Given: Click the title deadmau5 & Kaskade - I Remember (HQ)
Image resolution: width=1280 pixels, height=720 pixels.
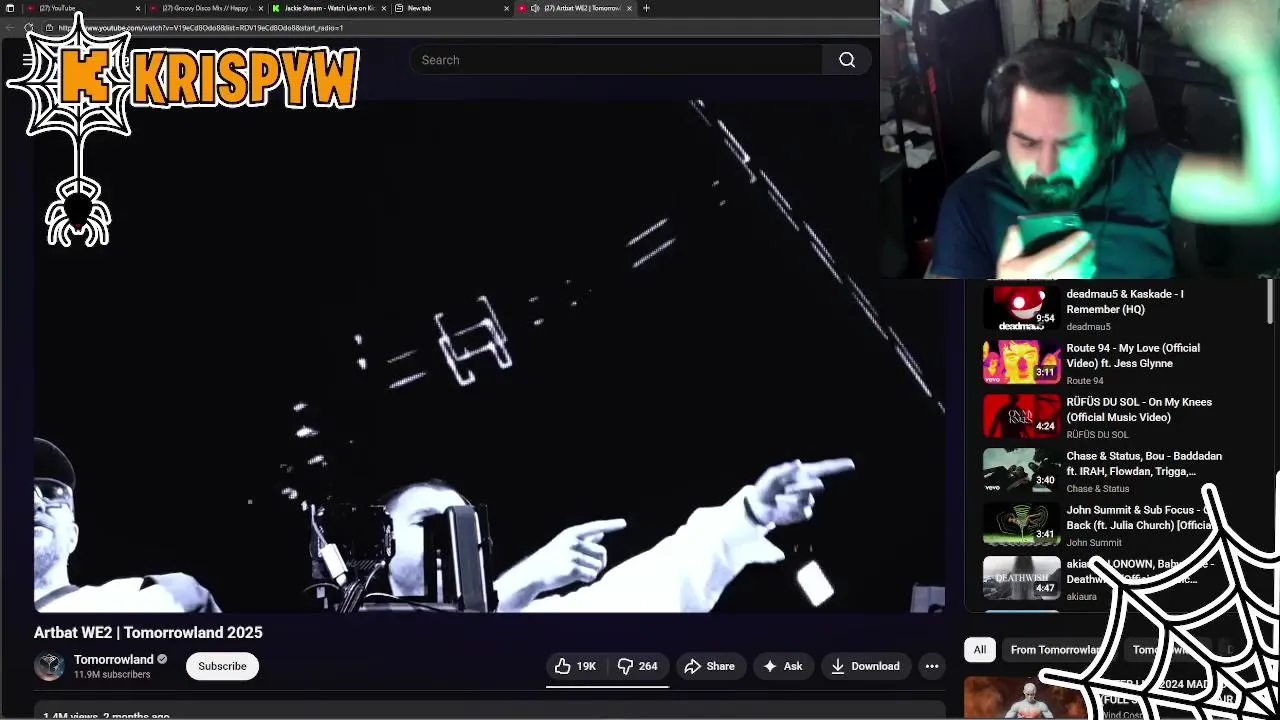Looking at the screenshot, I should pos(1125,302).
